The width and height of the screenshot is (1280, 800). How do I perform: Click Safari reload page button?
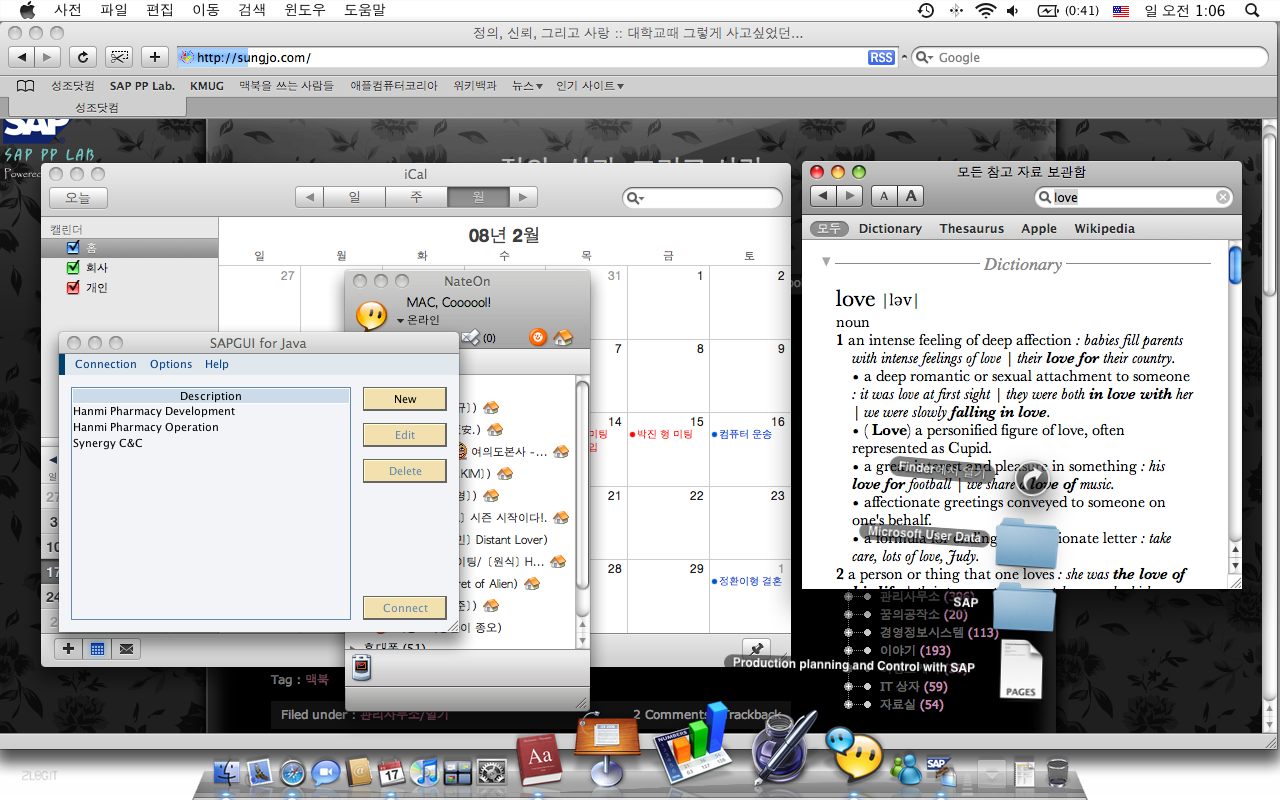click(83, 57)
